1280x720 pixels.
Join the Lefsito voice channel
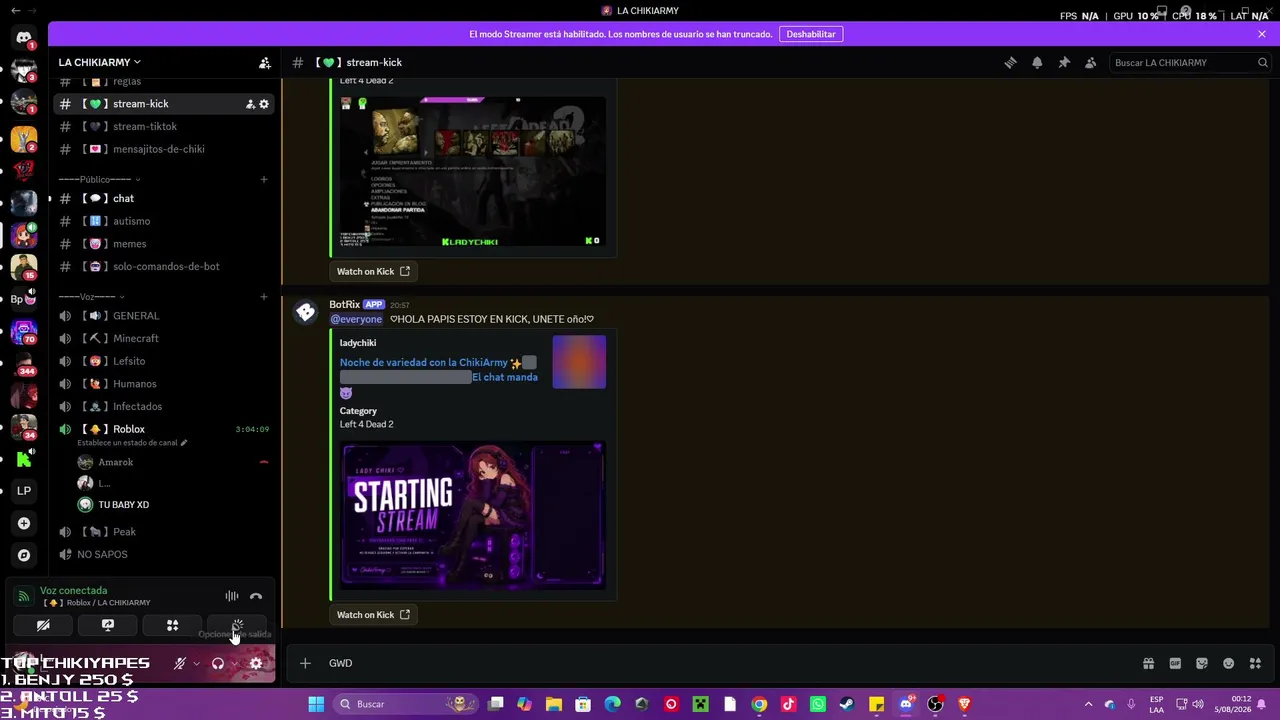tap(163, 361)
